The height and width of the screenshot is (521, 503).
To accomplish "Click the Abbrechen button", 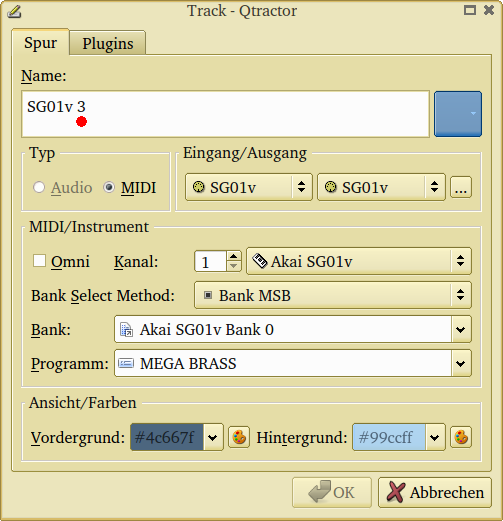I will [435, 492].
